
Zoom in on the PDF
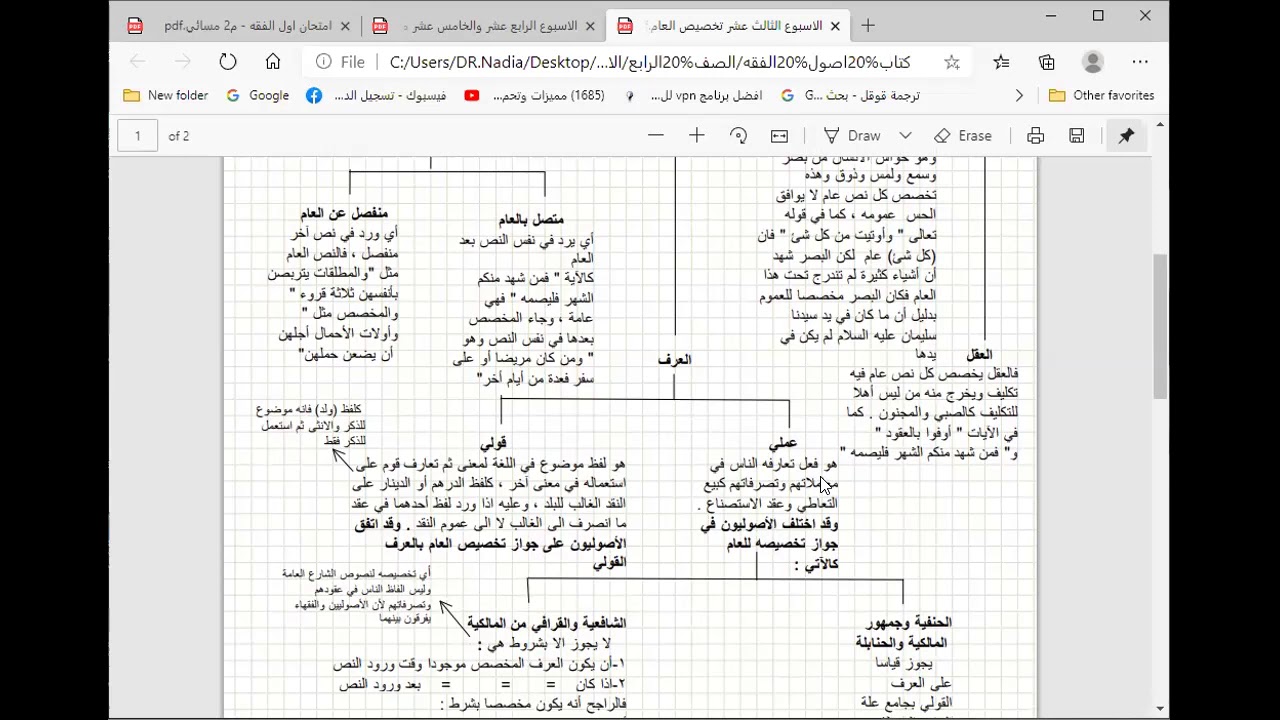697,136
